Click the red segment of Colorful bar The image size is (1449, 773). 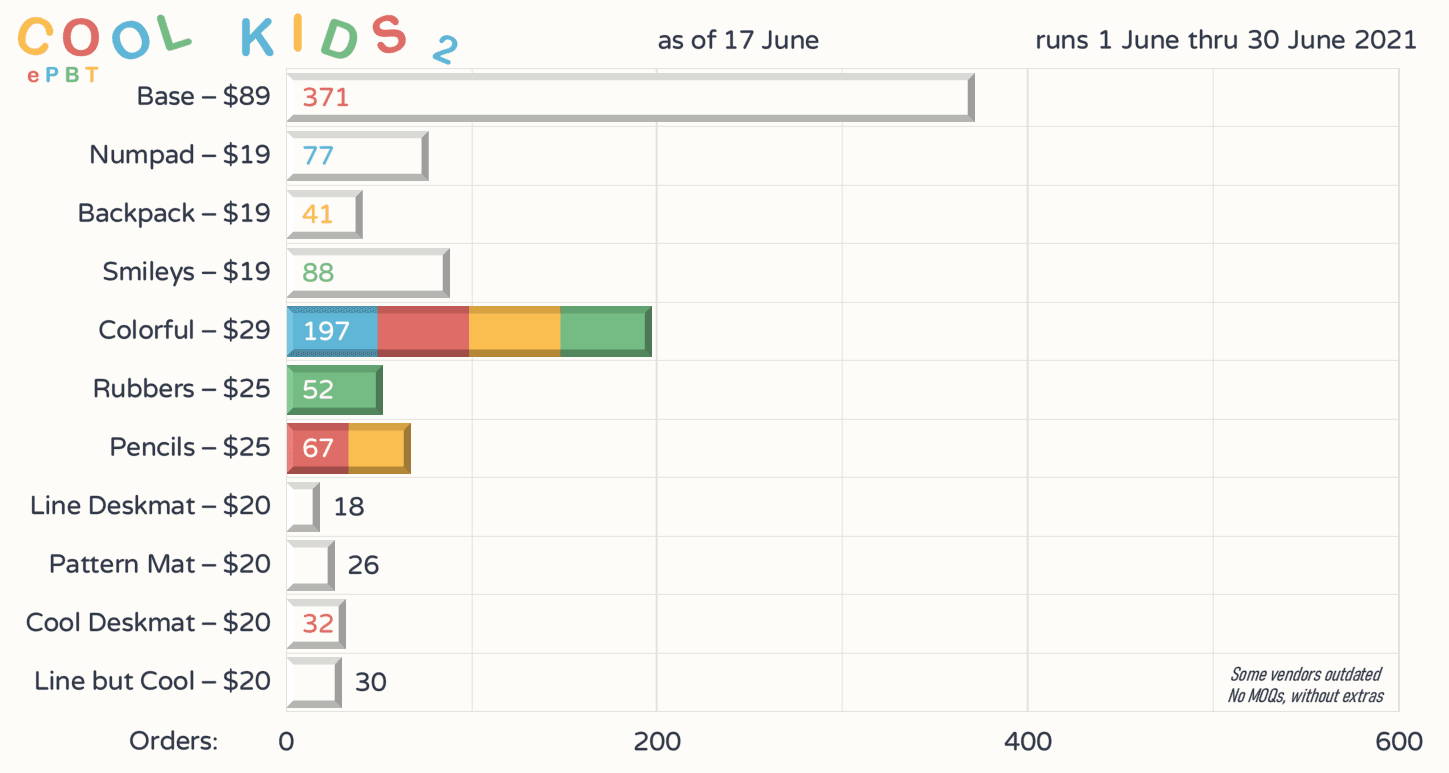tap(423, 331)
